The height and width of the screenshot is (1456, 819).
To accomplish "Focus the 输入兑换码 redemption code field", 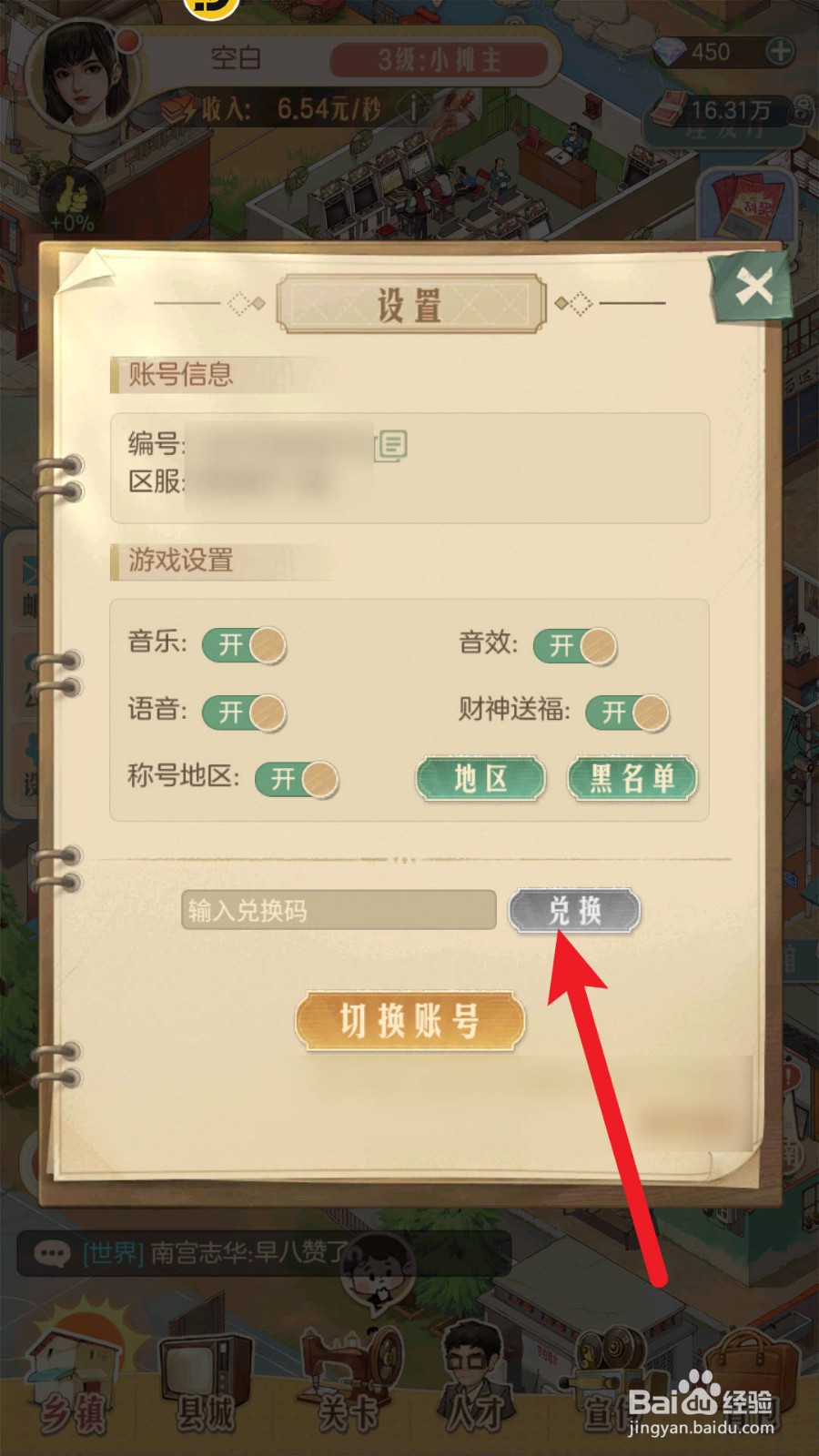I will pos(339,910).
